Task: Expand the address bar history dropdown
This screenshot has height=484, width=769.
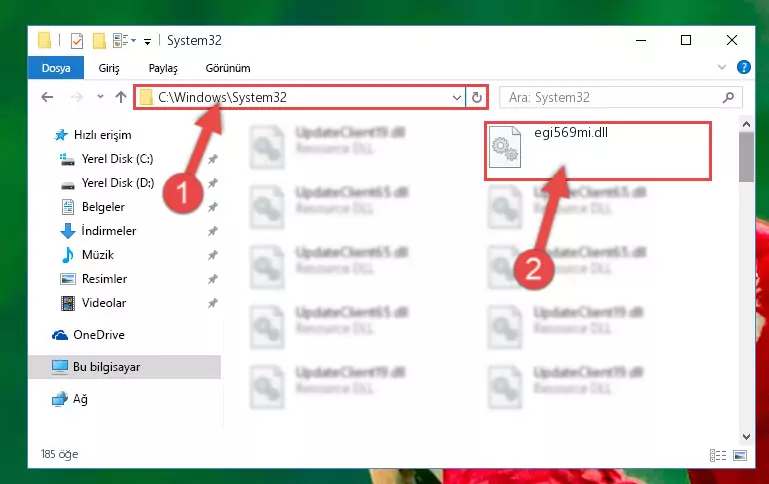Action: coord(457,98)
